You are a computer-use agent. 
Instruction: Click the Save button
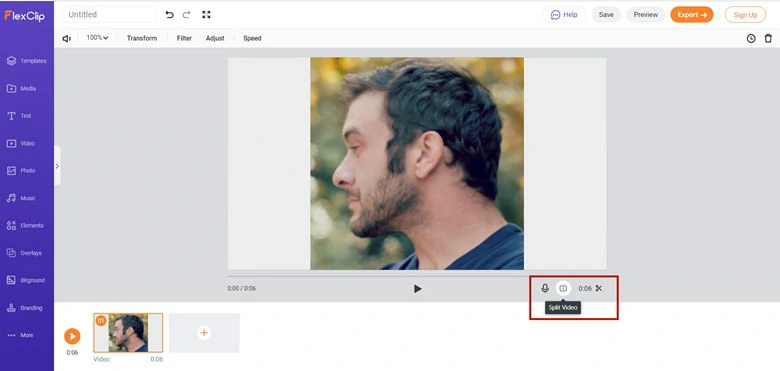pos(606,15)
